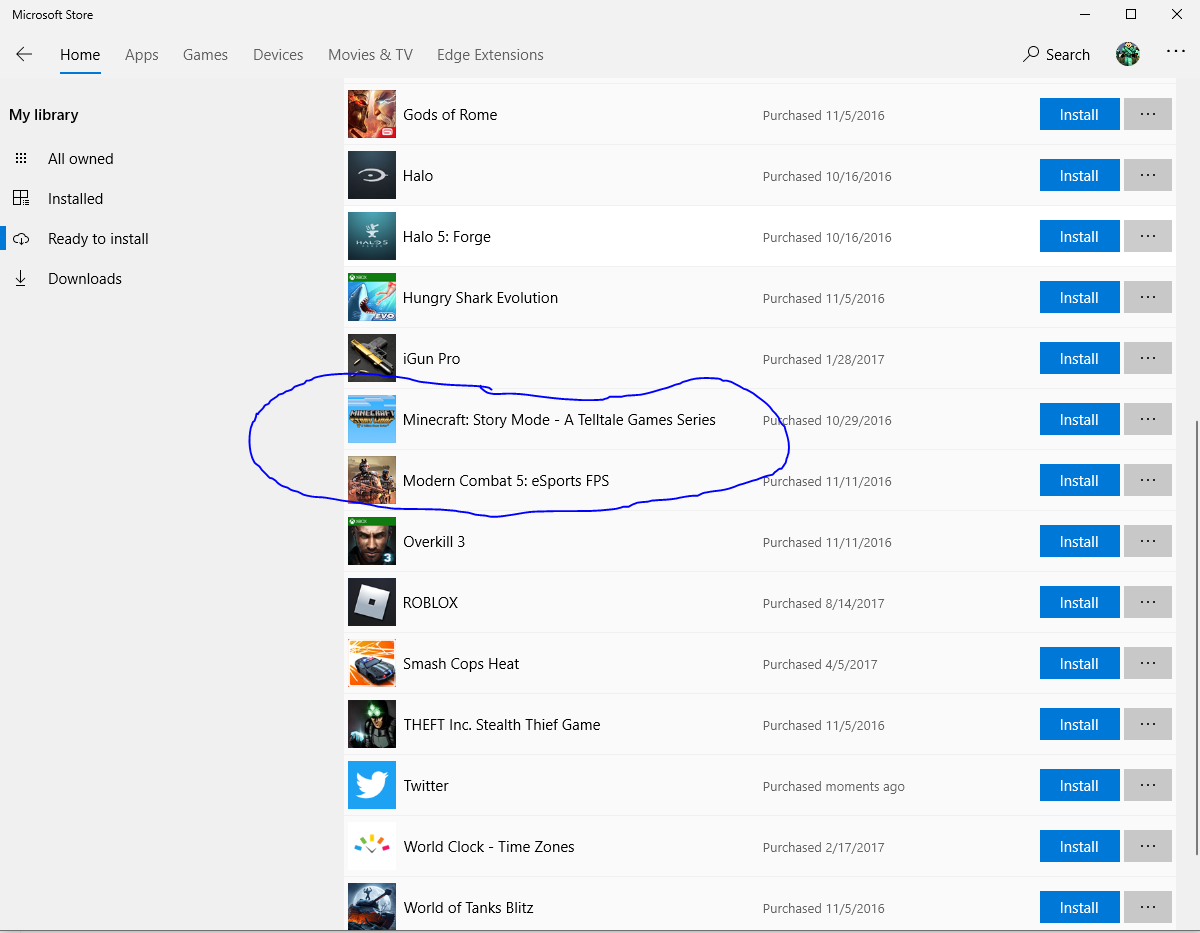Image resolution: width=1200 pixels, height=933 pixels.
Task: Install Modern Combat 5: eSports FPS
Action: (x=1079, y=481)
